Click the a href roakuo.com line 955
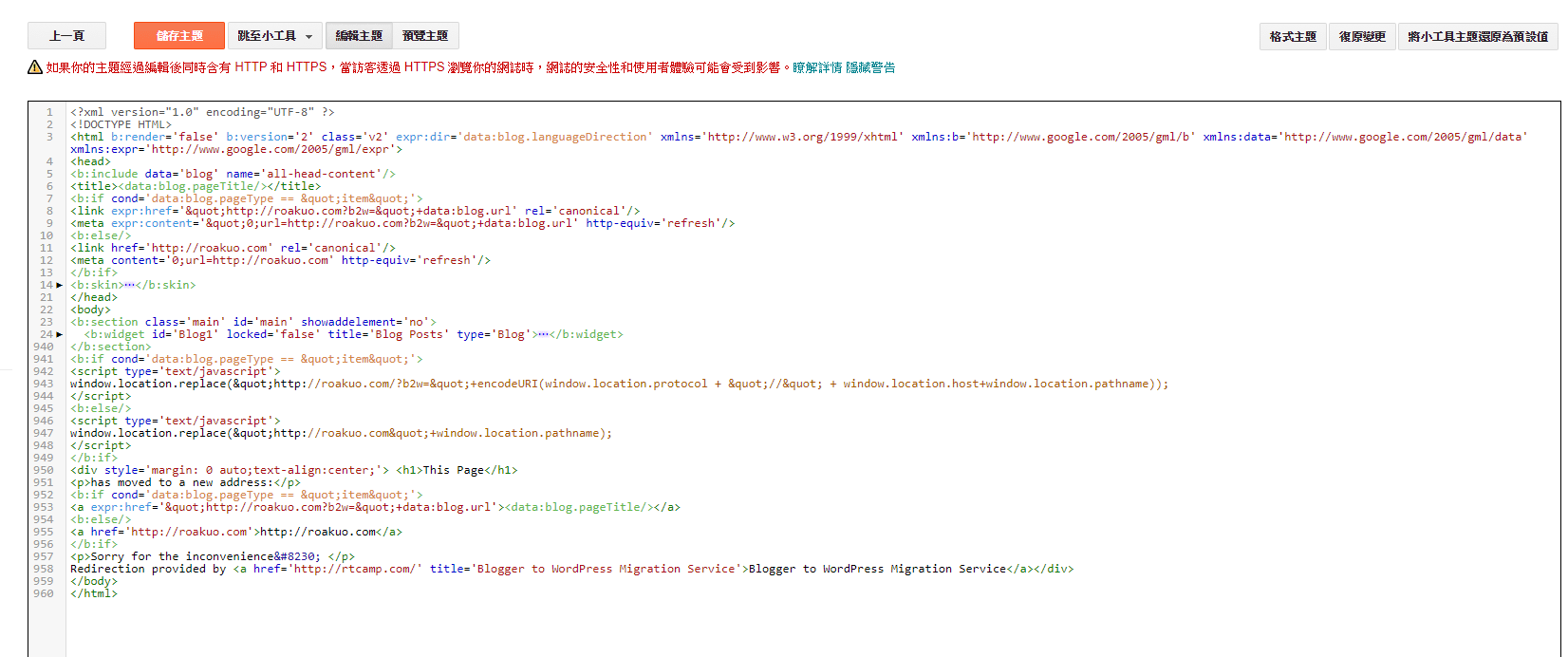Image resolution: width=1568 pixels, height=657 pixels. click(236, 532)
